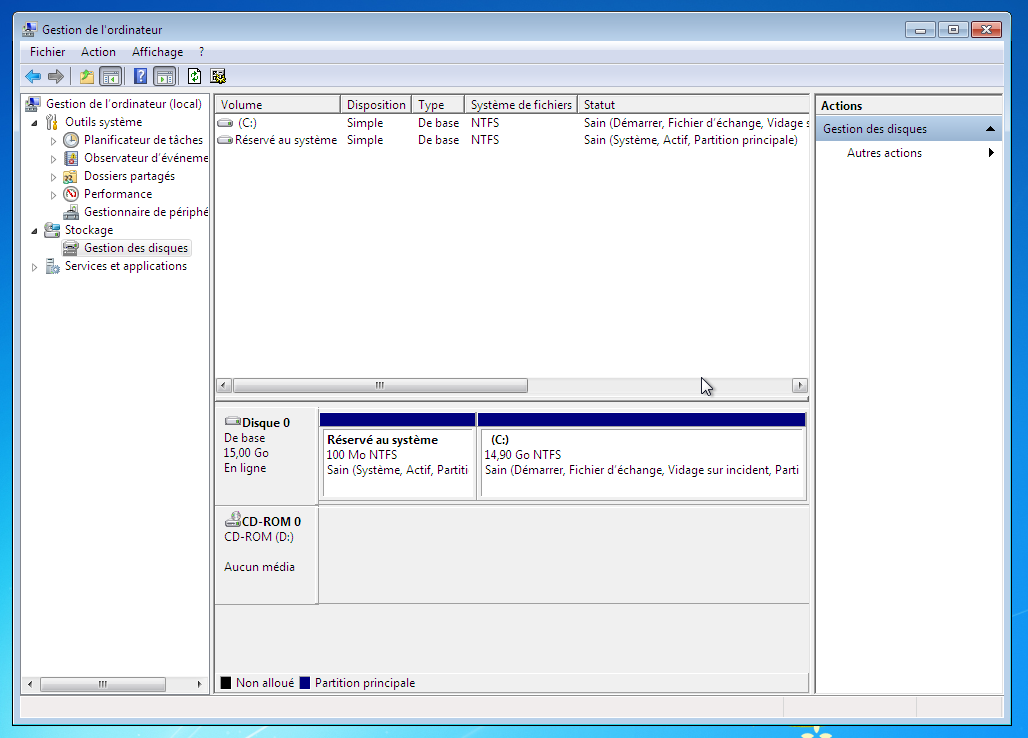This screenshot has height=738, width=1028.
Task: Click the tree pane horizontal scrollbar thumb
Action: (103, 684)
